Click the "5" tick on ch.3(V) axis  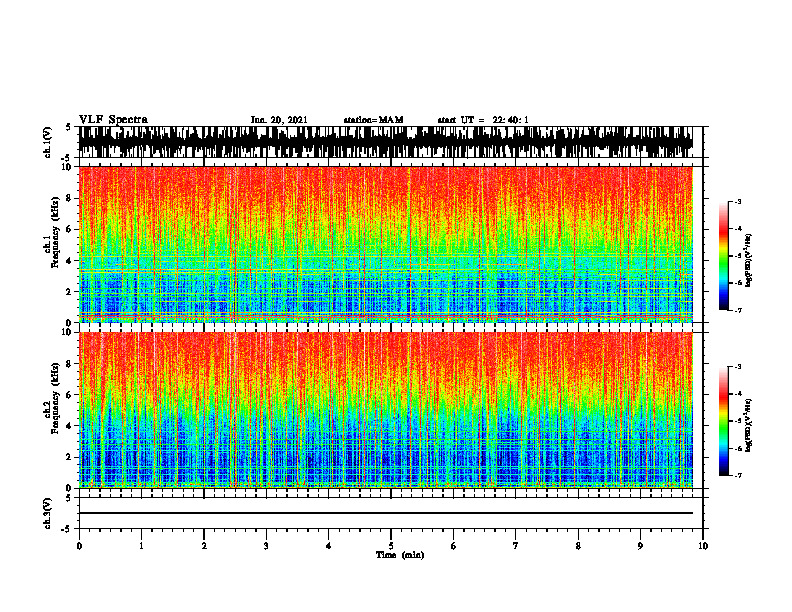69,498
